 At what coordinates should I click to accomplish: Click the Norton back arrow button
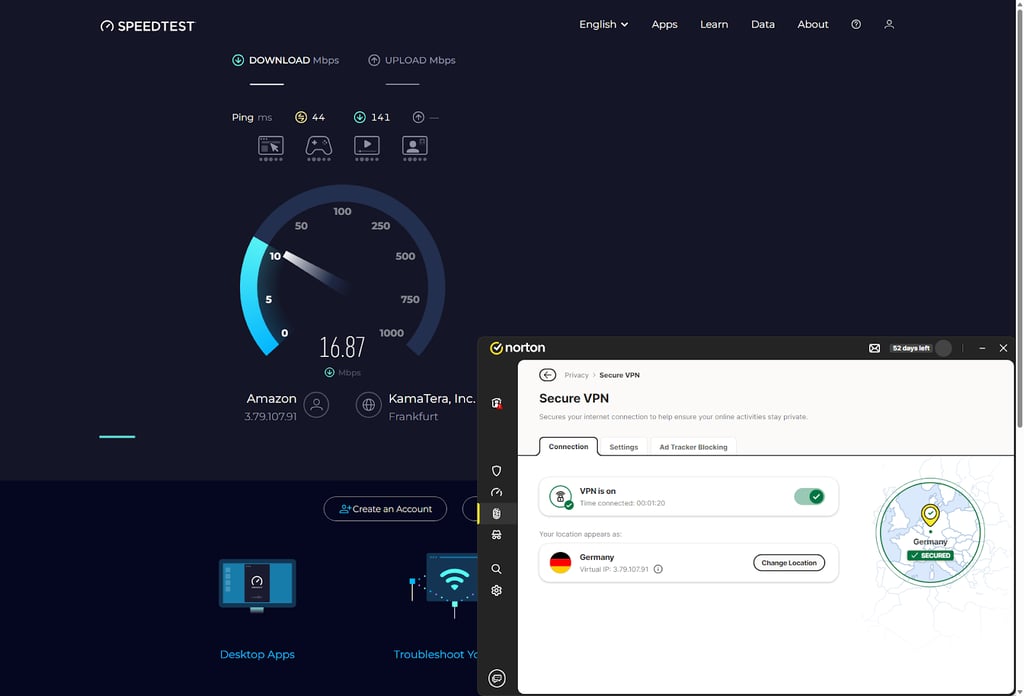pyautogui.click(x=547, y=375)
